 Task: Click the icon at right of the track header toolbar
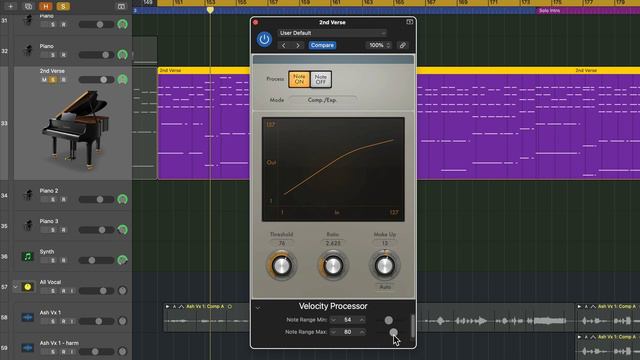[x=121, y=6]
